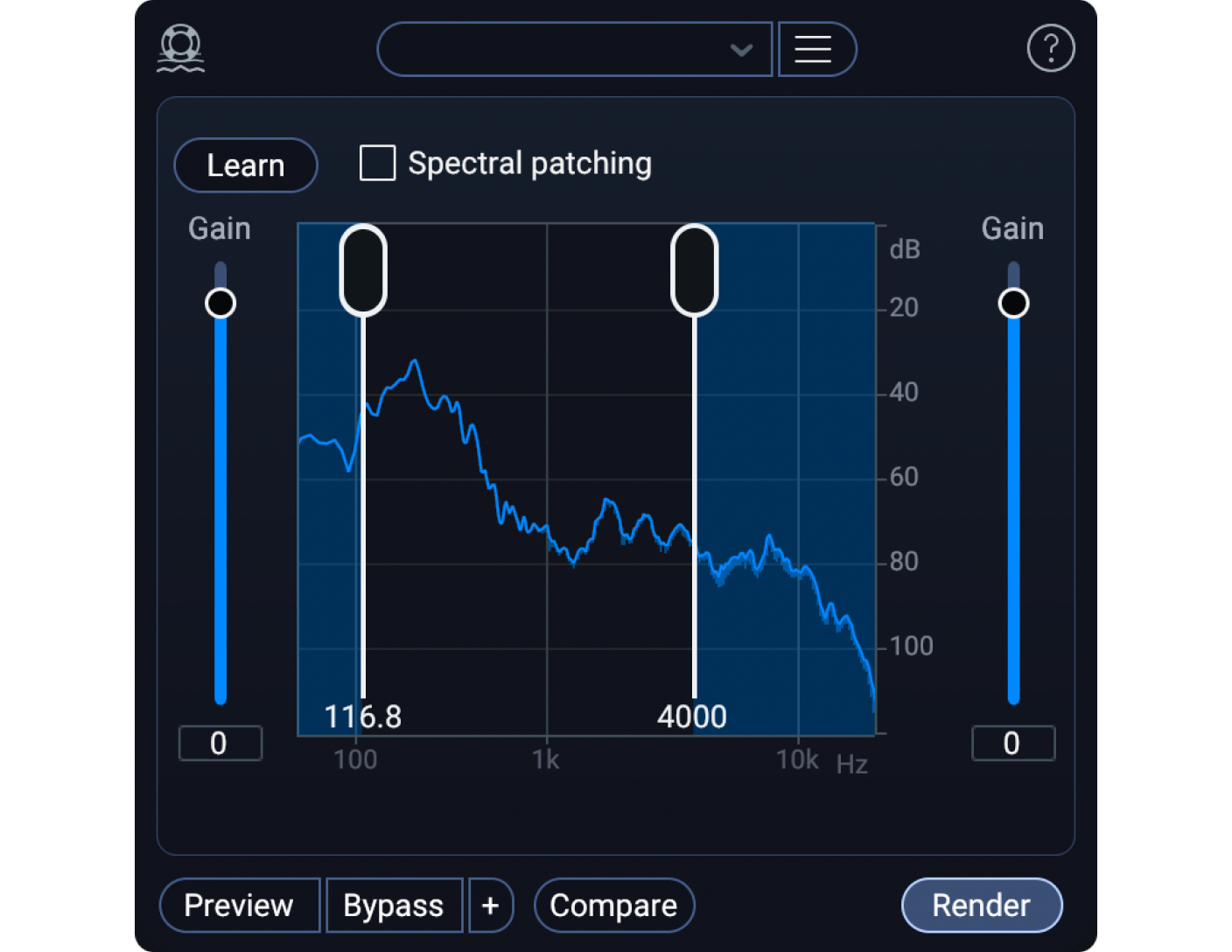Expand the add module plus button
The width and height of the screenshot is (1232, 952).
coord(491,905)
